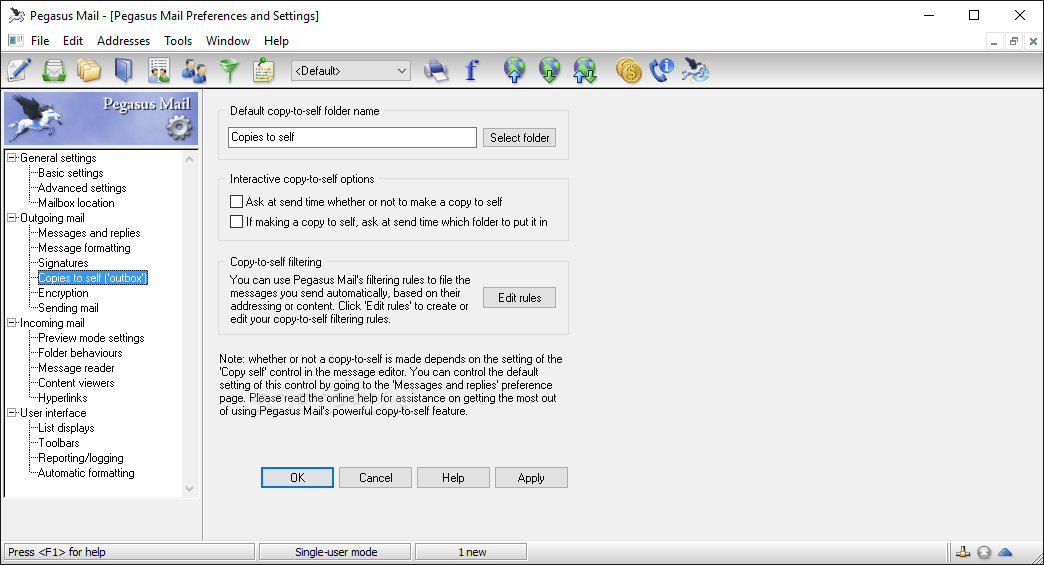This screenshot has height=565, width=1044.
Task: Open mail folders list icon
Action: click(x=89, y=70)
